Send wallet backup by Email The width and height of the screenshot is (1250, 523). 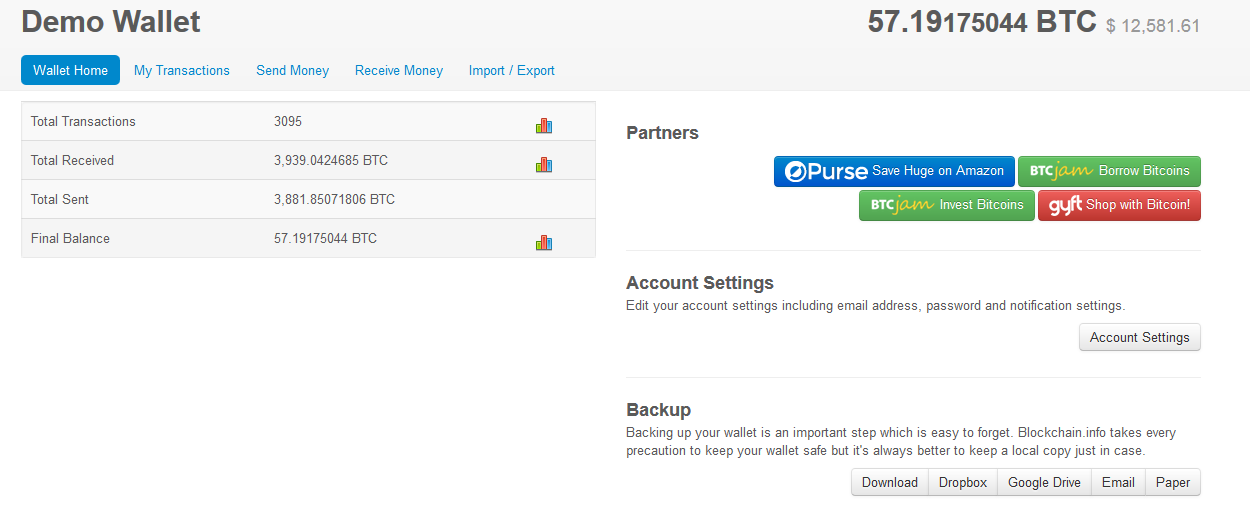tap(1118, 482)
